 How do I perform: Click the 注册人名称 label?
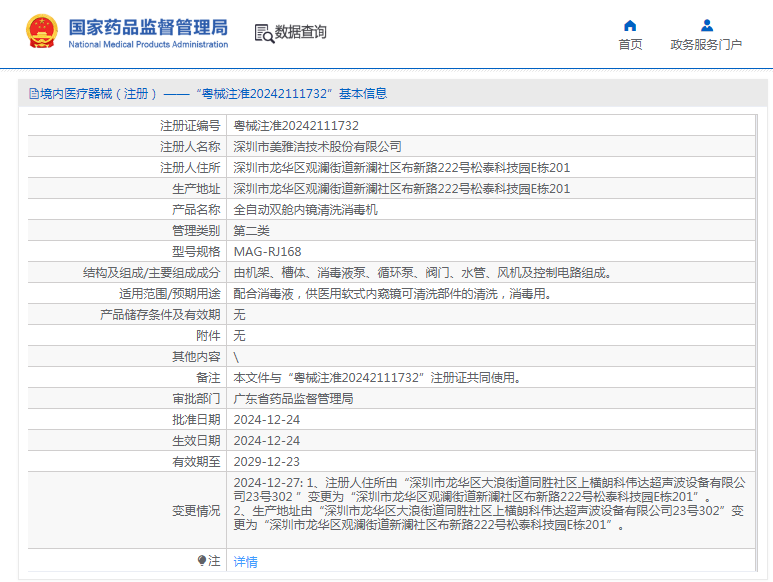[190, 147]
